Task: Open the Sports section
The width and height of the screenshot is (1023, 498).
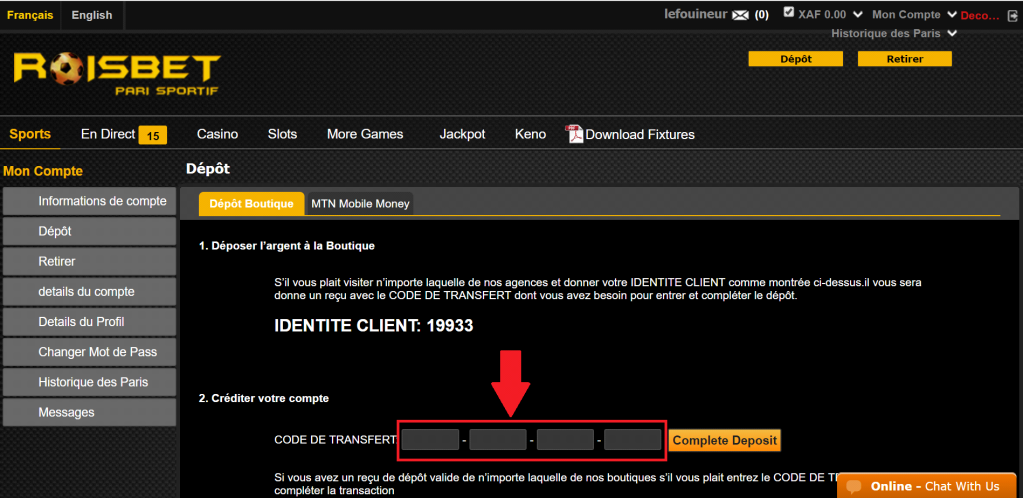Action: [30, 134]
